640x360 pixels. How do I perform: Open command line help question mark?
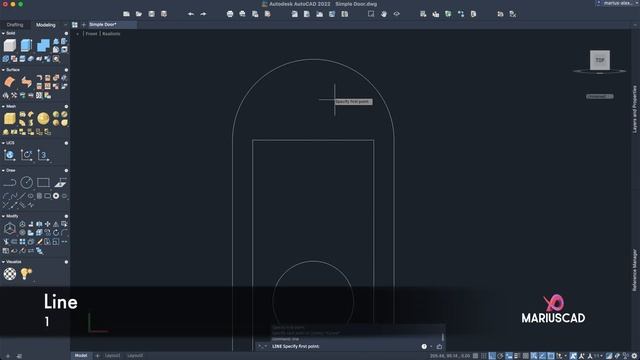(x=424, y=346)
